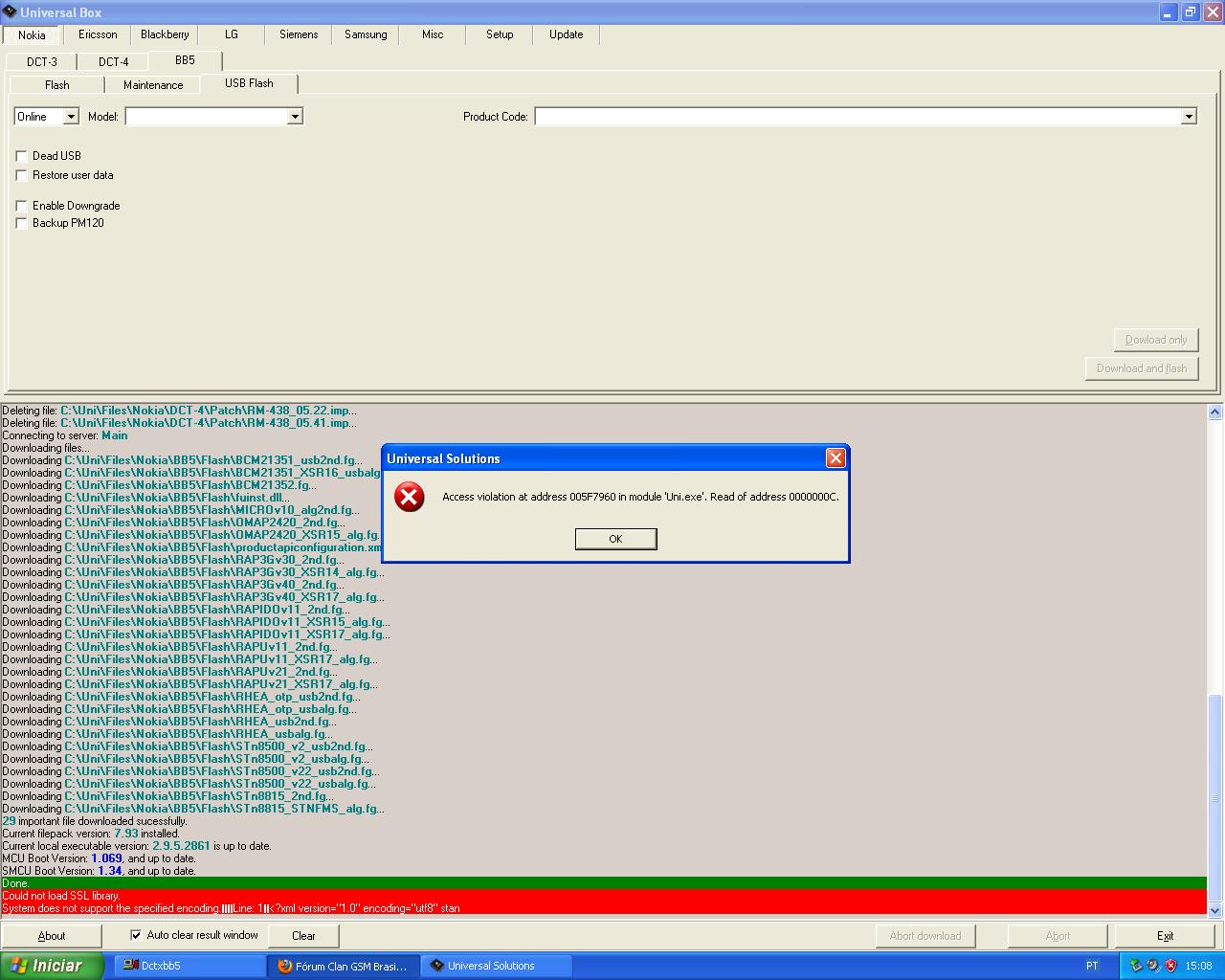Click the 'System does not support' encoding error line
Viewport: 1225px width, 980px height.
(604, 908)
